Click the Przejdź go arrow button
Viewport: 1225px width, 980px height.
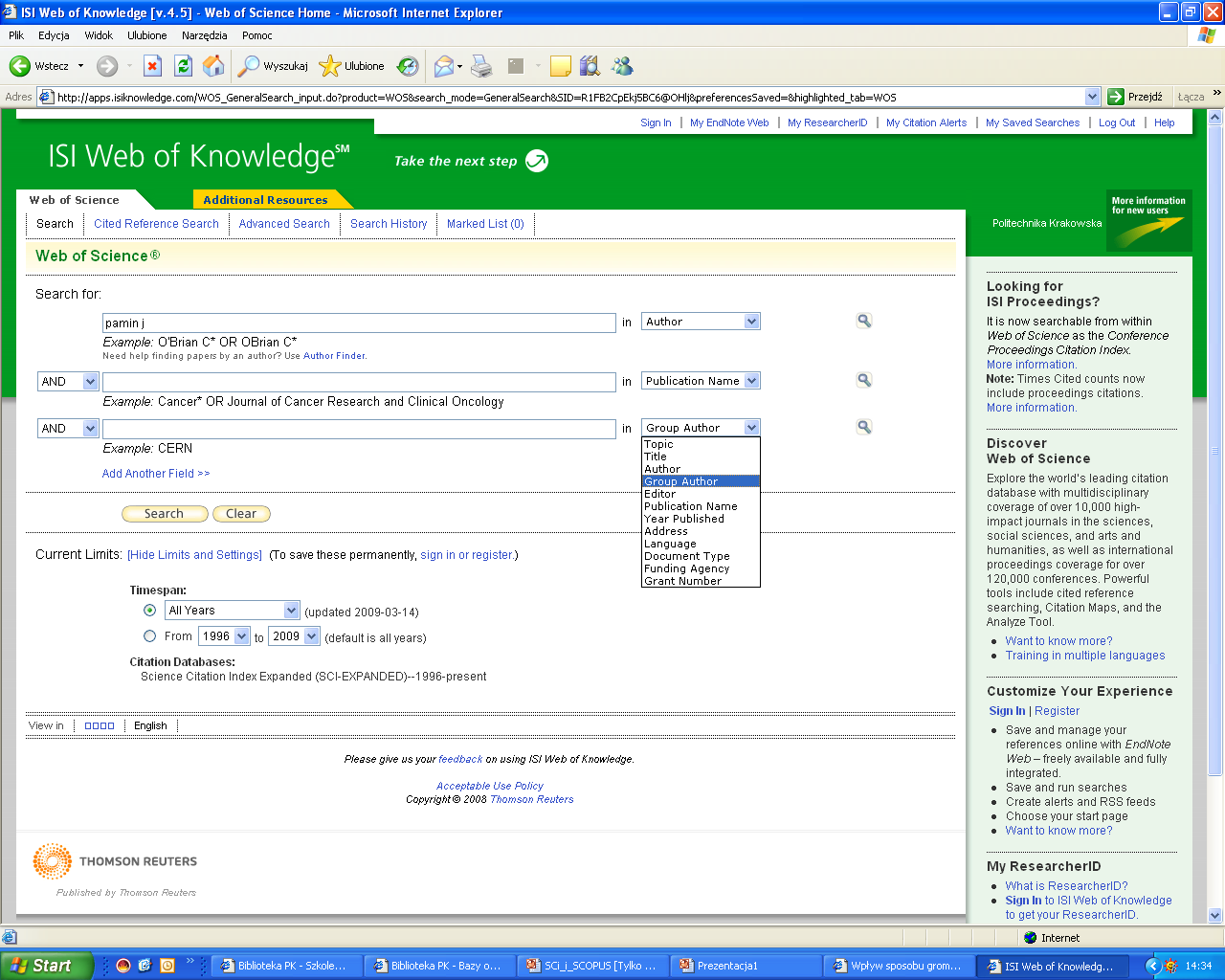pos(1135,97)
